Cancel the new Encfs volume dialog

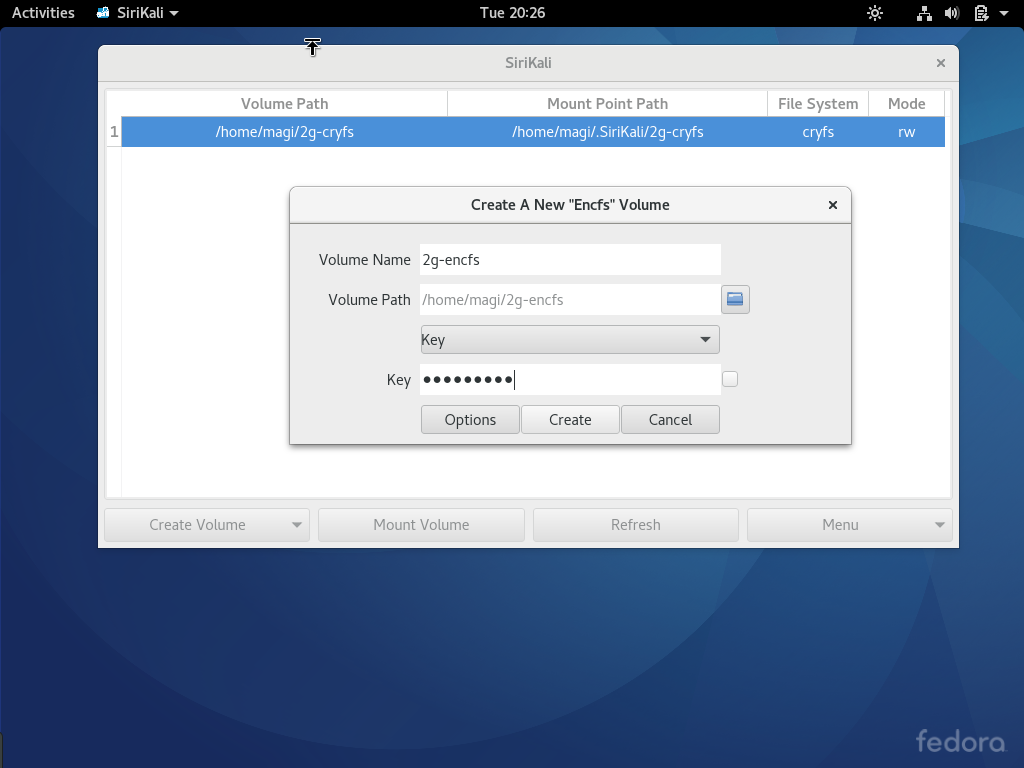pos(670,419)
